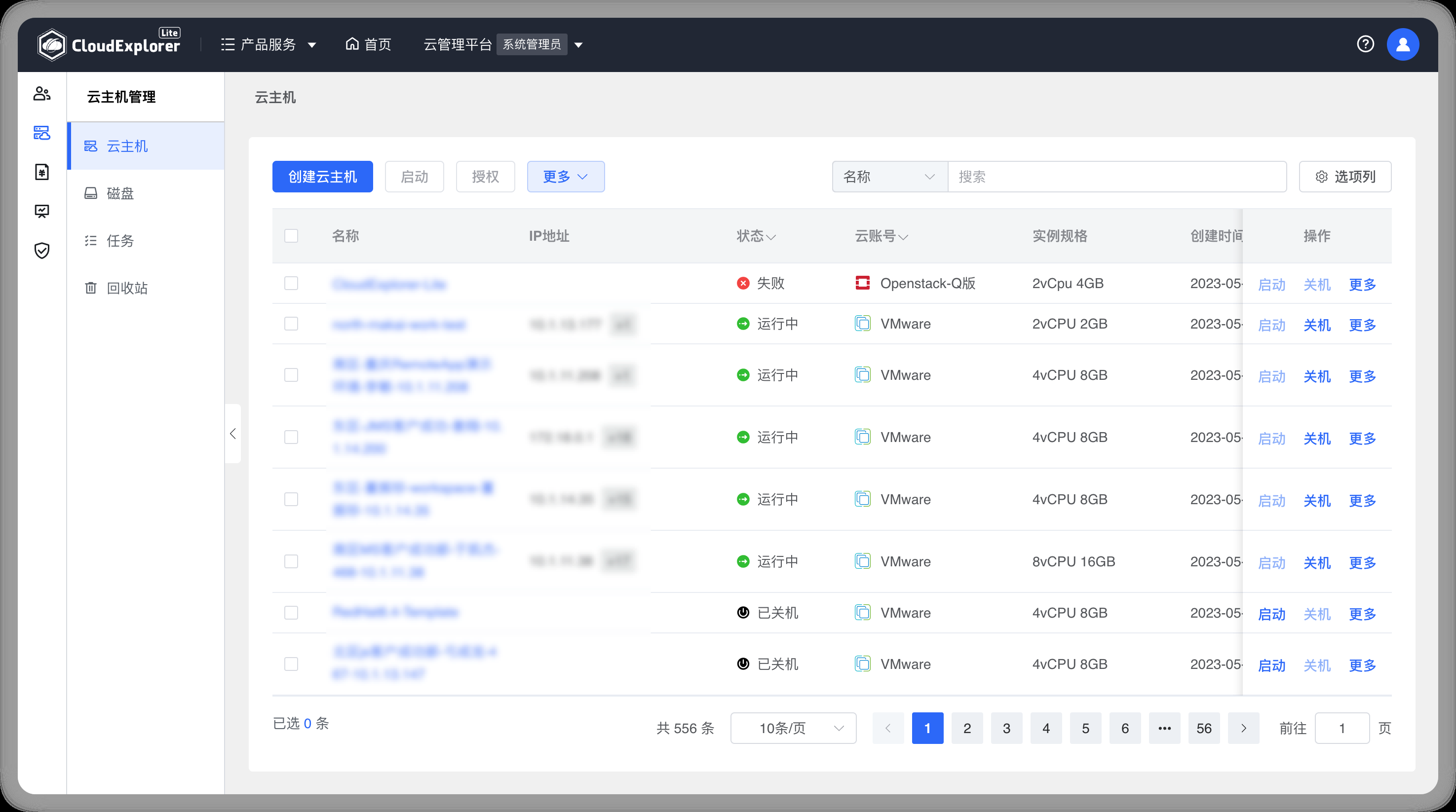
Task: Open the user avatar icon at top right
Action: coord(1403,44)
